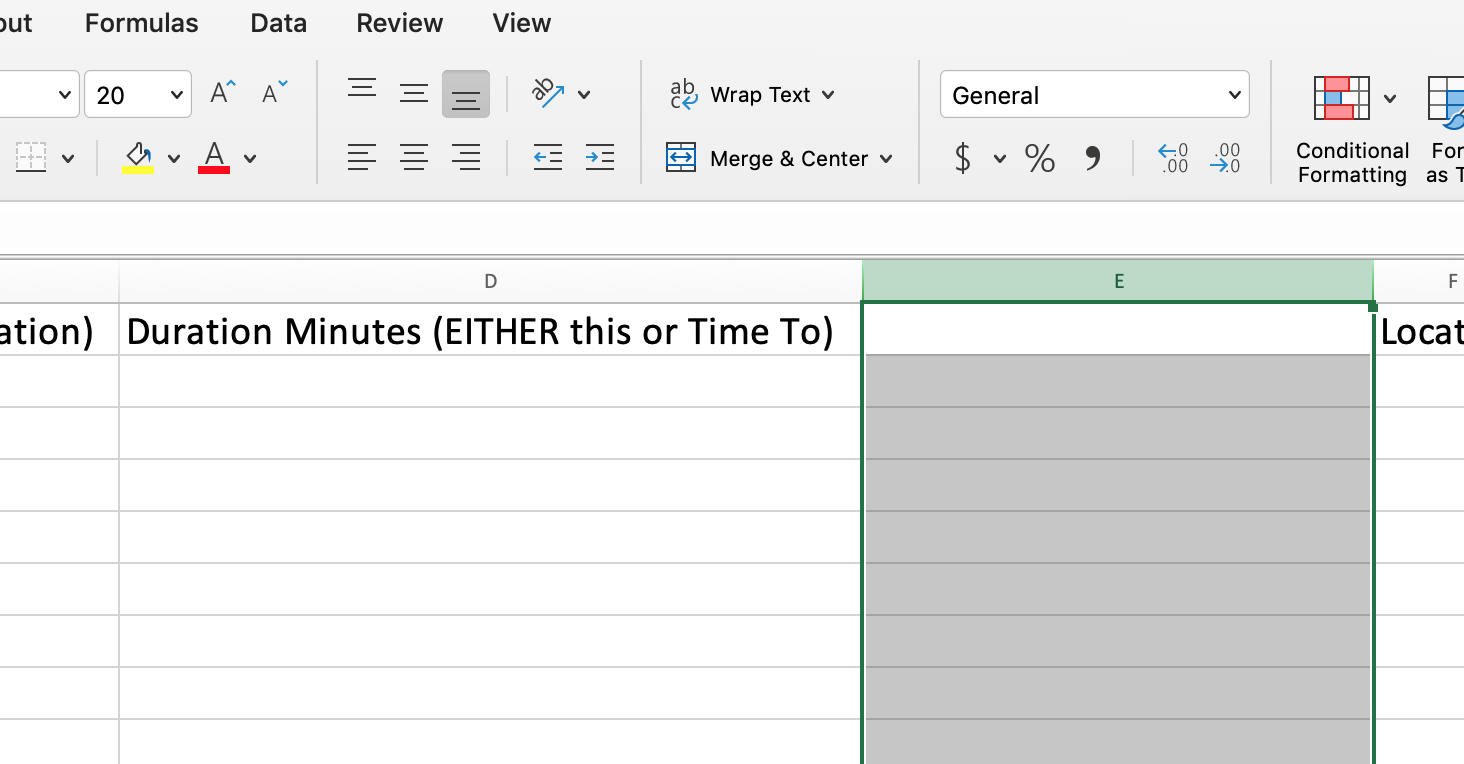Increase font size with larger A icon
Image resolution: width=1464 pixels, height=764 pixels.
224,93
